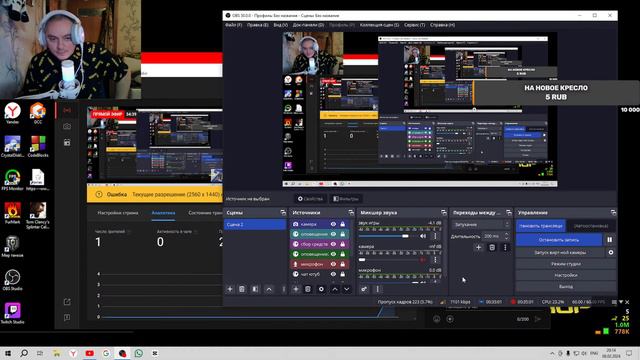Switch to Настройки стрима tab in YouTube Studio

118,213
